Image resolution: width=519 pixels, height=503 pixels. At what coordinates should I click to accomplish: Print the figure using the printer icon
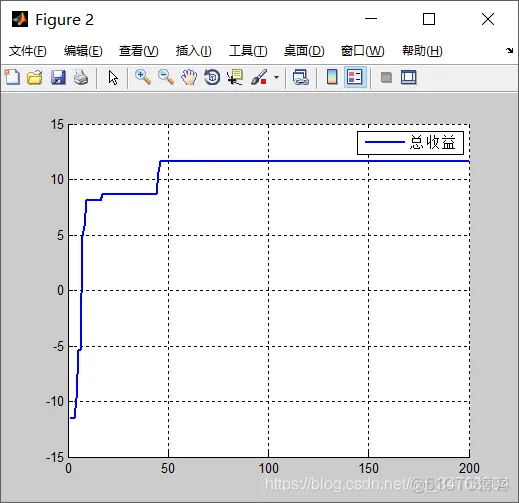tap(81, 77)
